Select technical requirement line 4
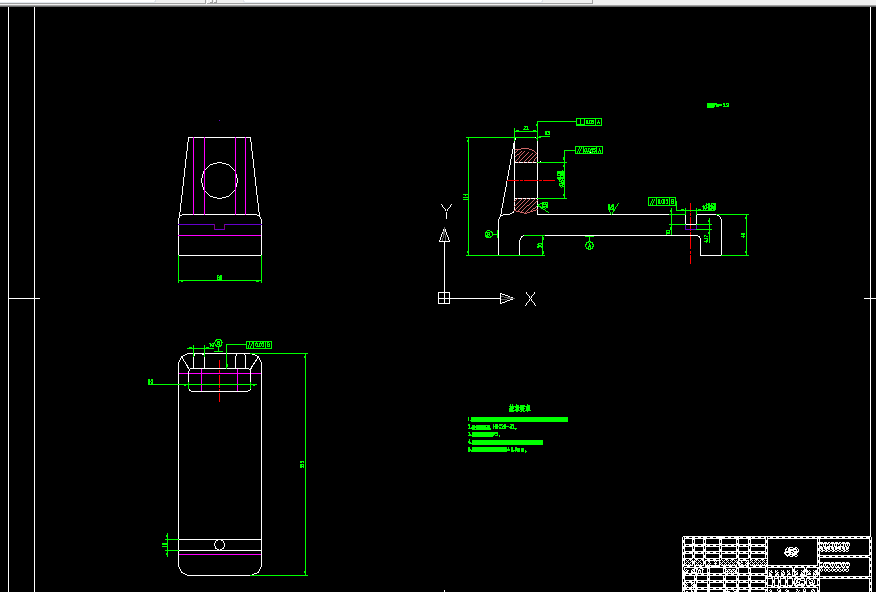 [505, 442]
